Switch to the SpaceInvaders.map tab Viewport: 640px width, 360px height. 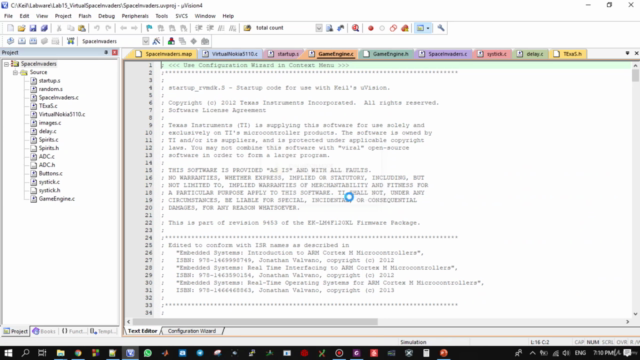[164, 54]
